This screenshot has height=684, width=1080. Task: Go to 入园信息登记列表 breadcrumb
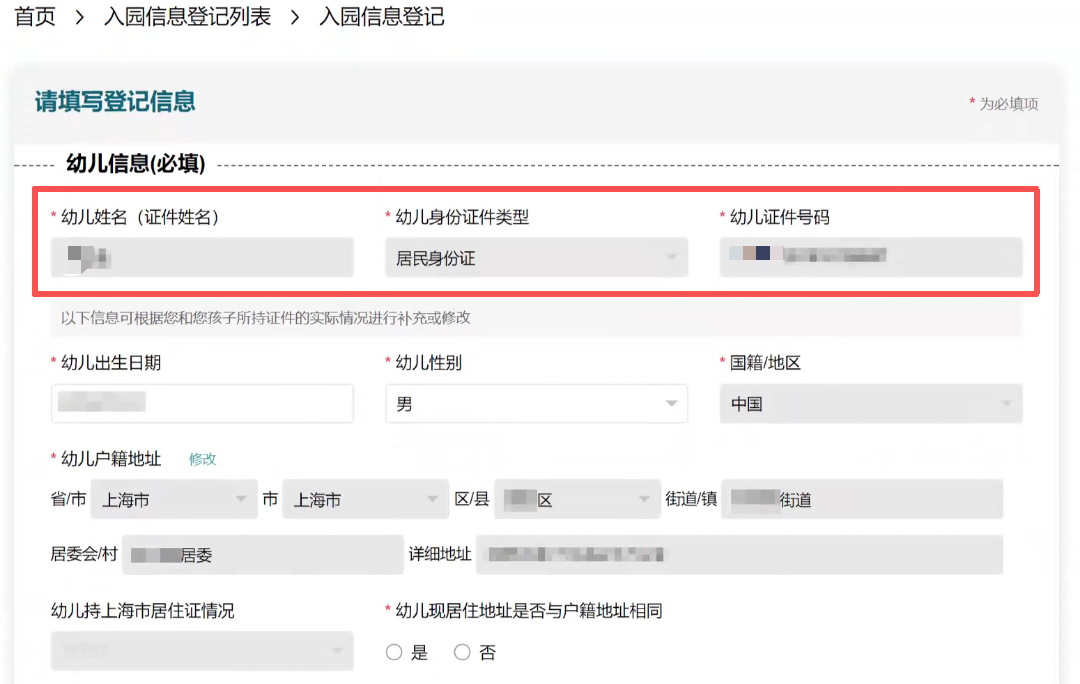(187, 17)
